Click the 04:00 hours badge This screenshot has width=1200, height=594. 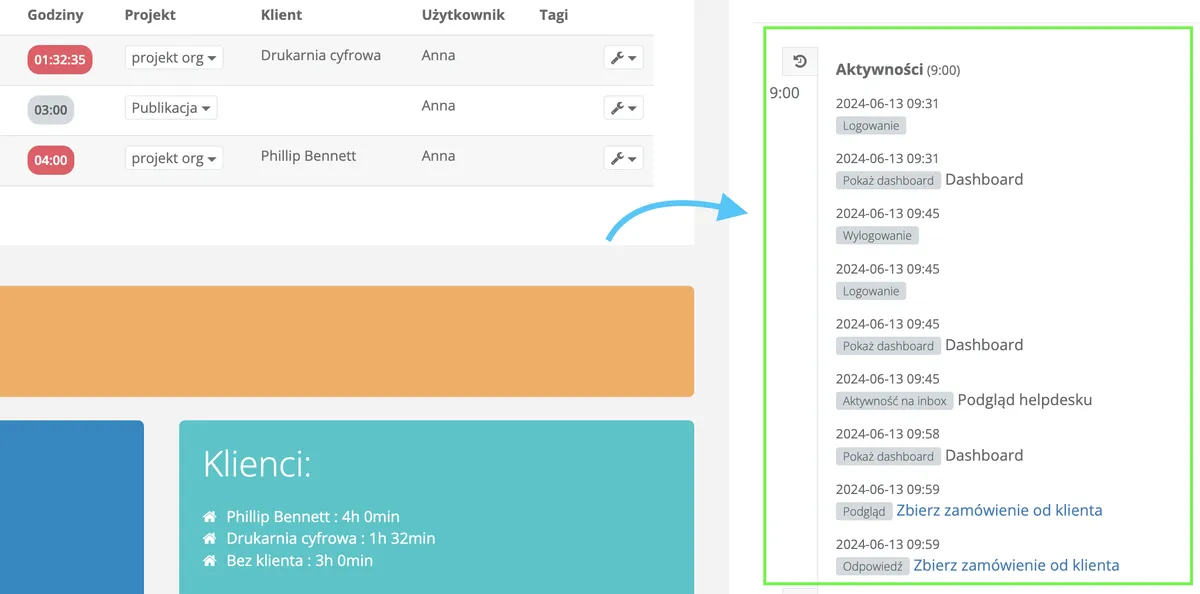[51, 159]
